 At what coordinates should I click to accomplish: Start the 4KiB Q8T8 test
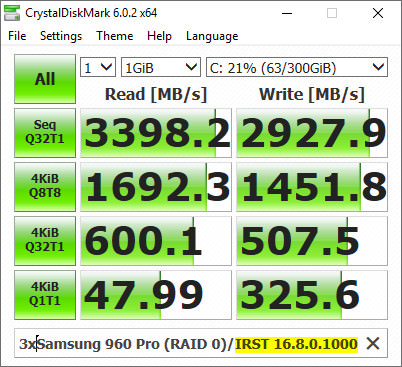click(x=45, y=187)
